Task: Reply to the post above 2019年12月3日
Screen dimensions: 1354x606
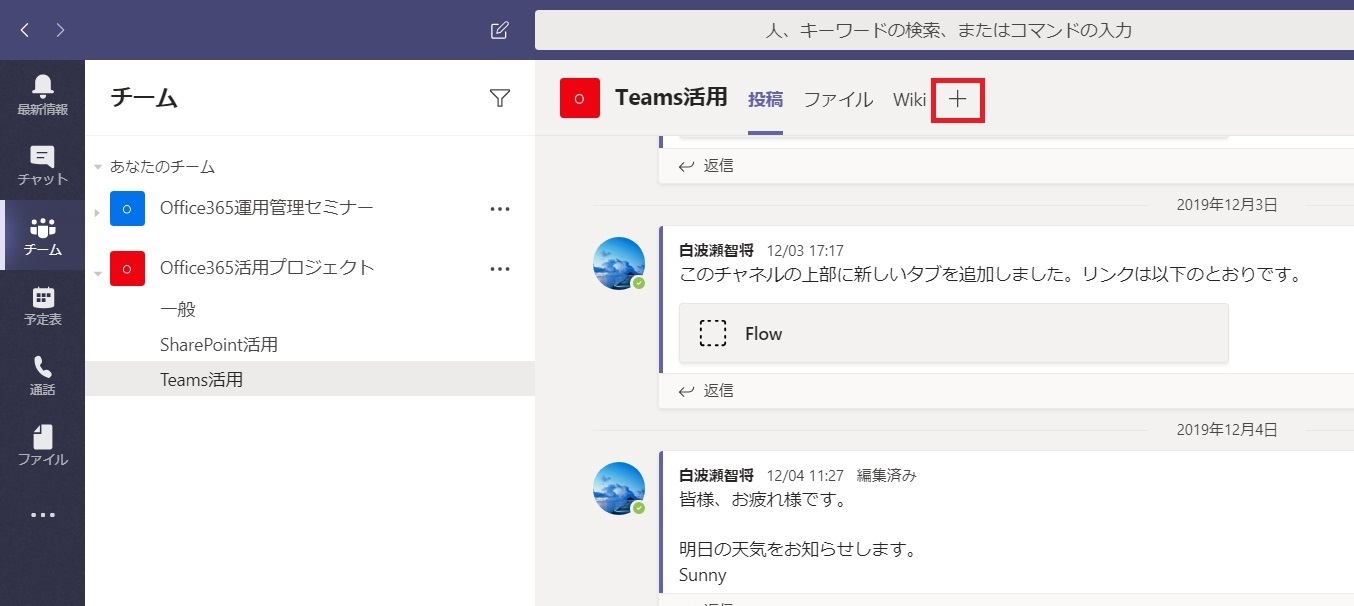Action: click(x=706, y=165)
